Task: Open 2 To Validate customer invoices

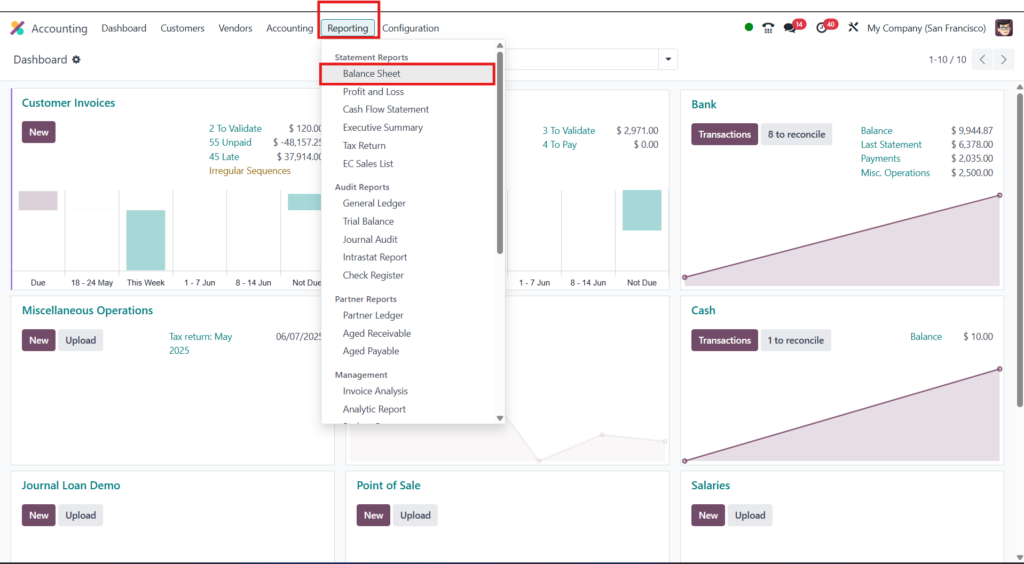Action: tap(235, 129)
